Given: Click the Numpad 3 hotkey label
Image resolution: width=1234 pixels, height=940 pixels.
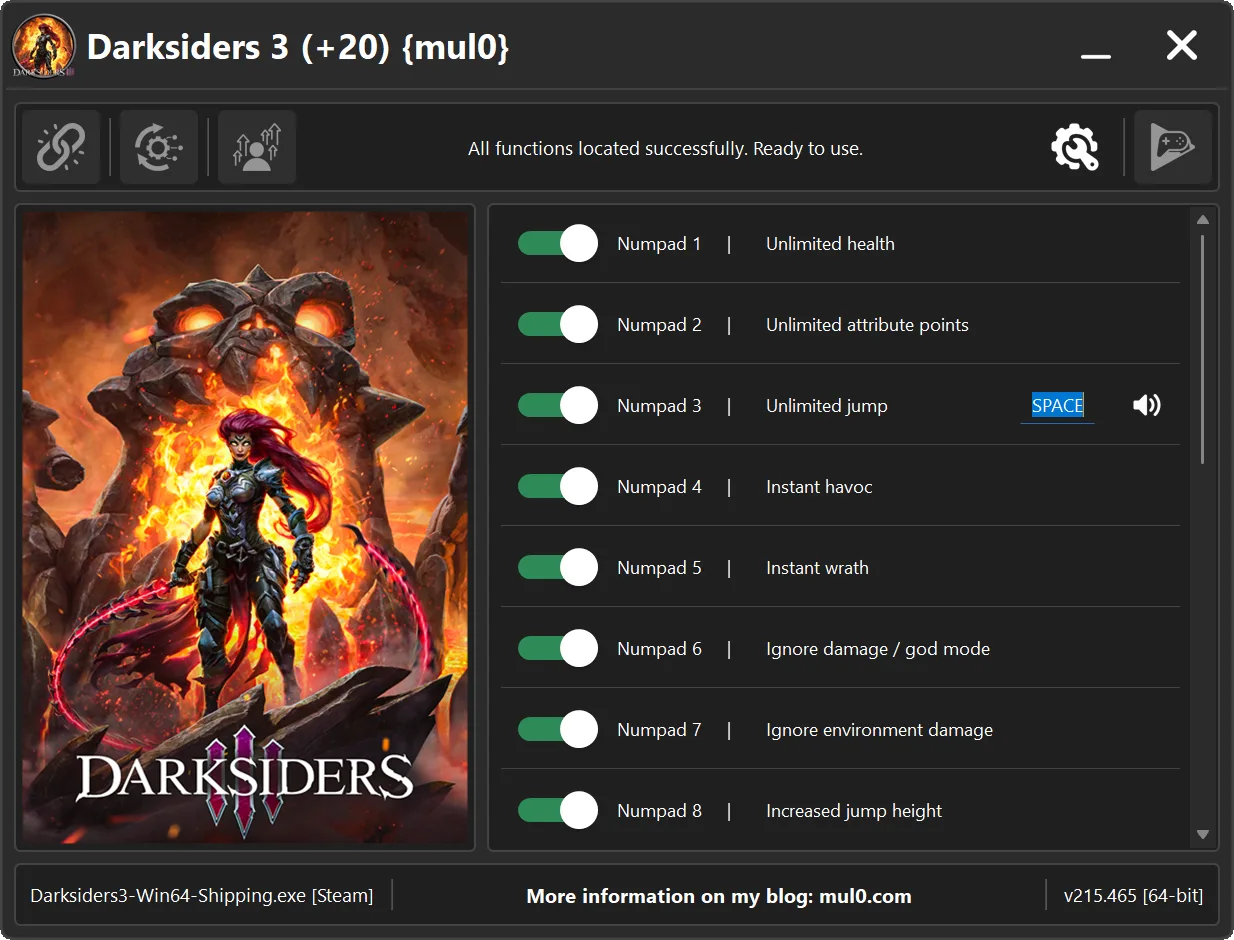Looking at the screenshot, I should coord(659,406).
